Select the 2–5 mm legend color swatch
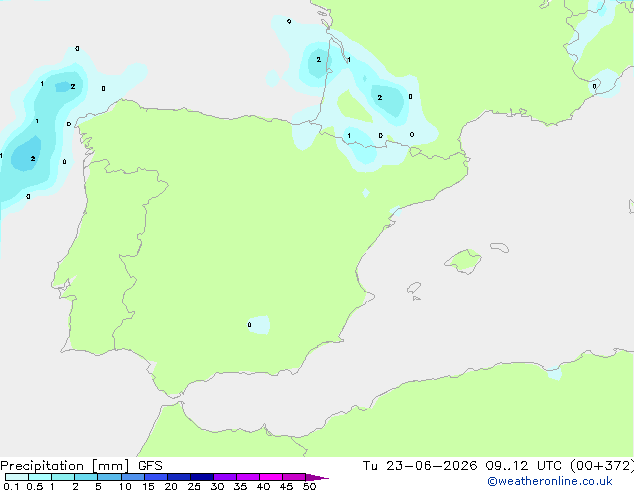 [86, 477]
